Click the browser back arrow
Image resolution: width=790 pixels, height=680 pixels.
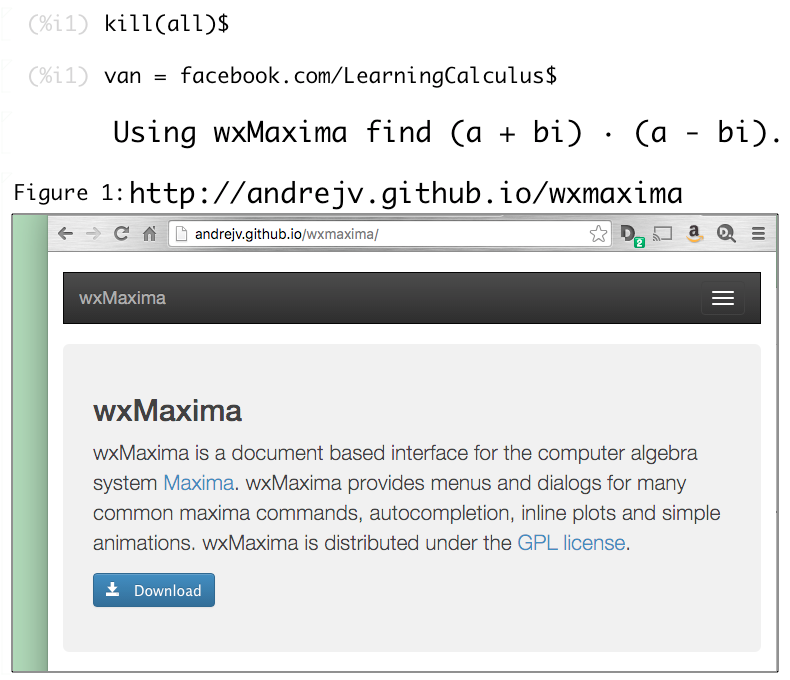click(x=65, y=234)
